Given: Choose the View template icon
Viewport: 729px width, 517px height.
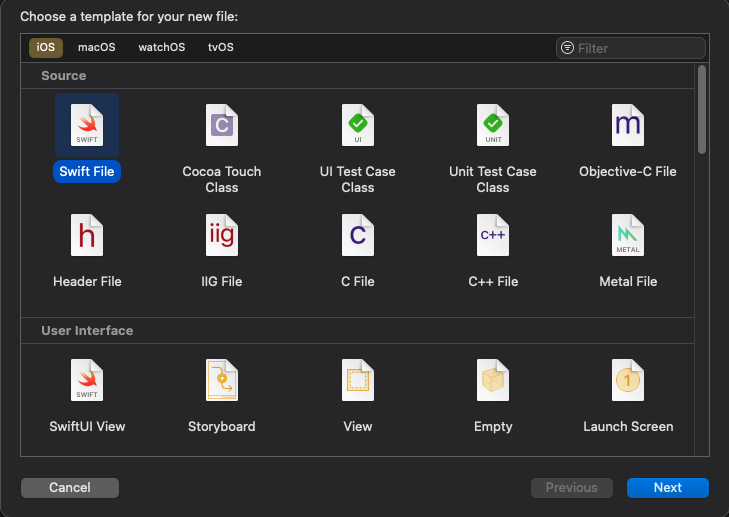Looking at the screenshot, I should (358, 380).
